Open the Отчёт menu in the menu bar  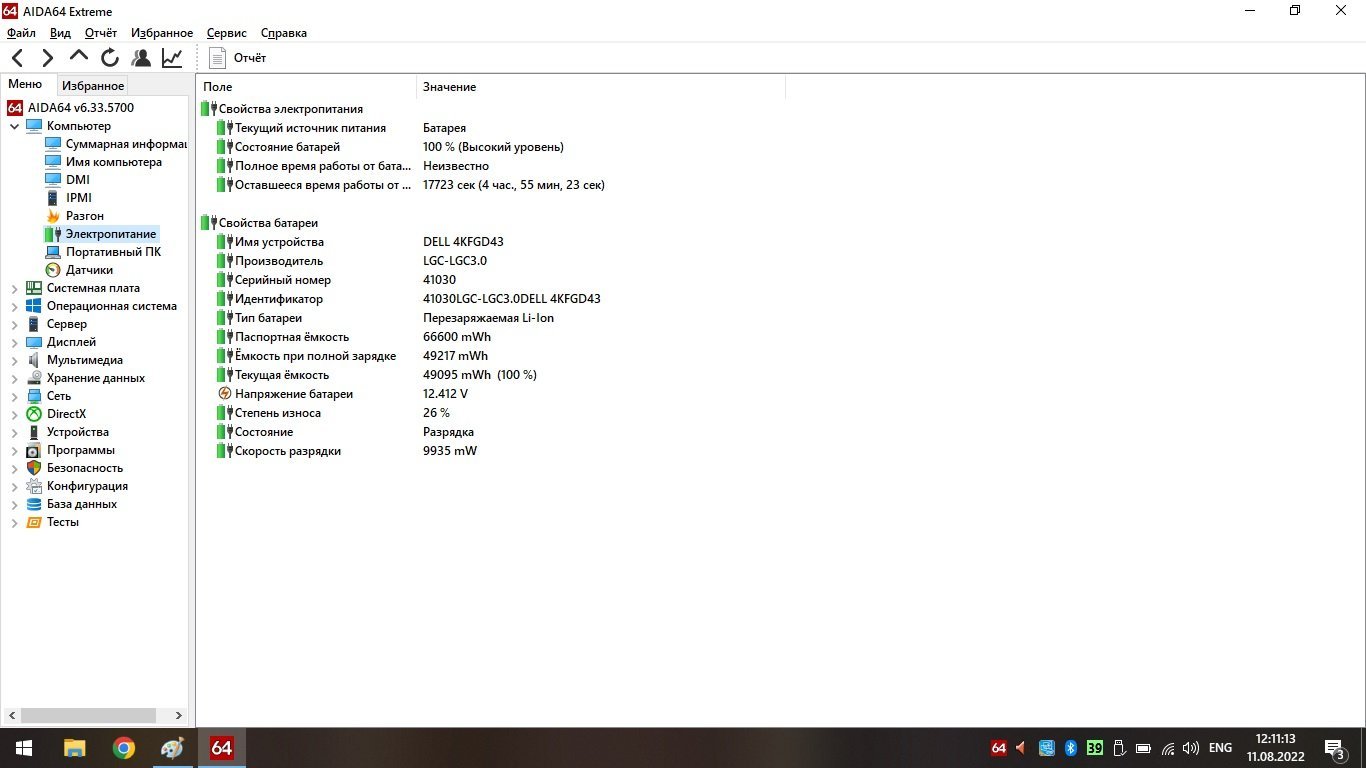point(101,33)
